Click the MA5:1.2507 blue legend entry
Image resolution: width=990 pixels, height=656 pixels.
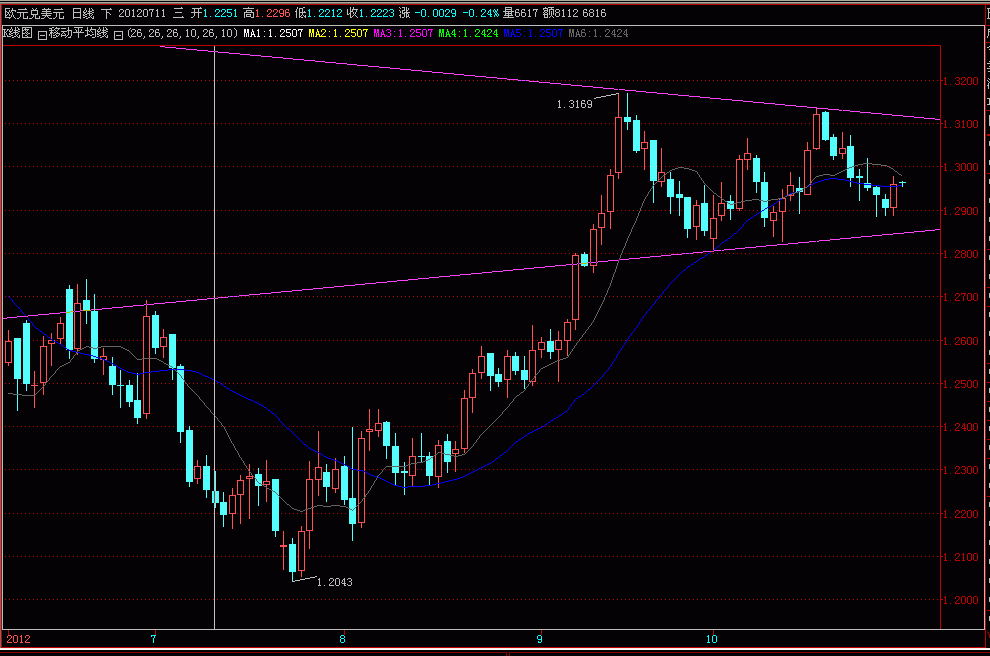click(x=533, y=33)
